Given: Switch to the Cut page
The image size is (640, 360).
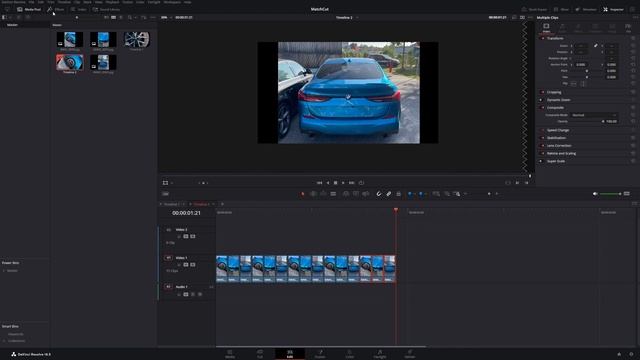Looking at the screenshot, I should tap(260, 354).
